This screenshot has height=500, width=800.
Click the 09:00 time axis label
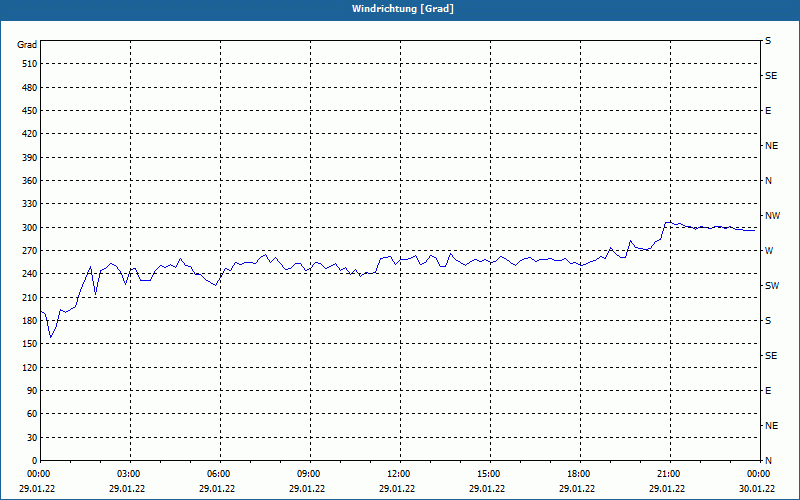point(308,474)
